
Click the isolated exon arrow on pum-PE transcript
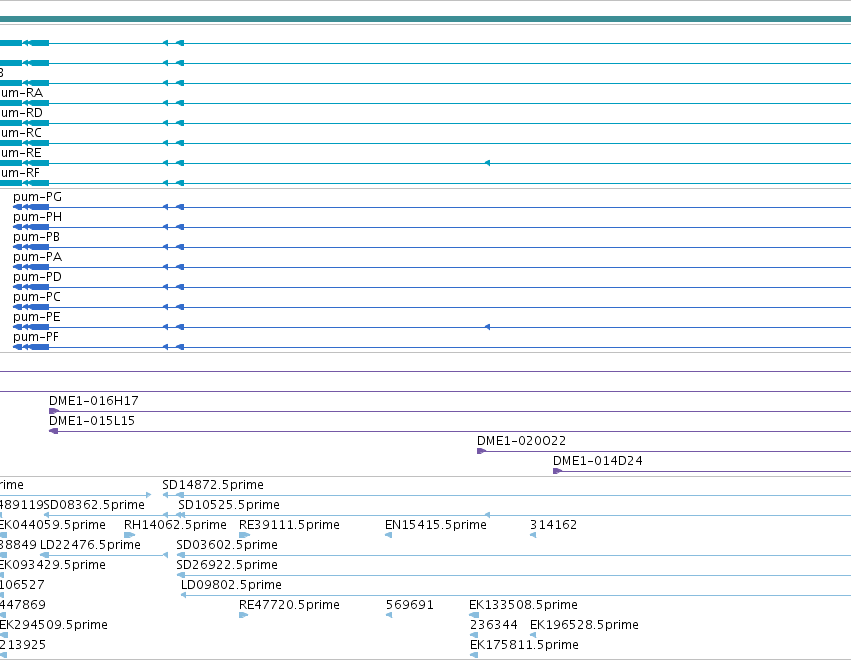click(487, 327)
